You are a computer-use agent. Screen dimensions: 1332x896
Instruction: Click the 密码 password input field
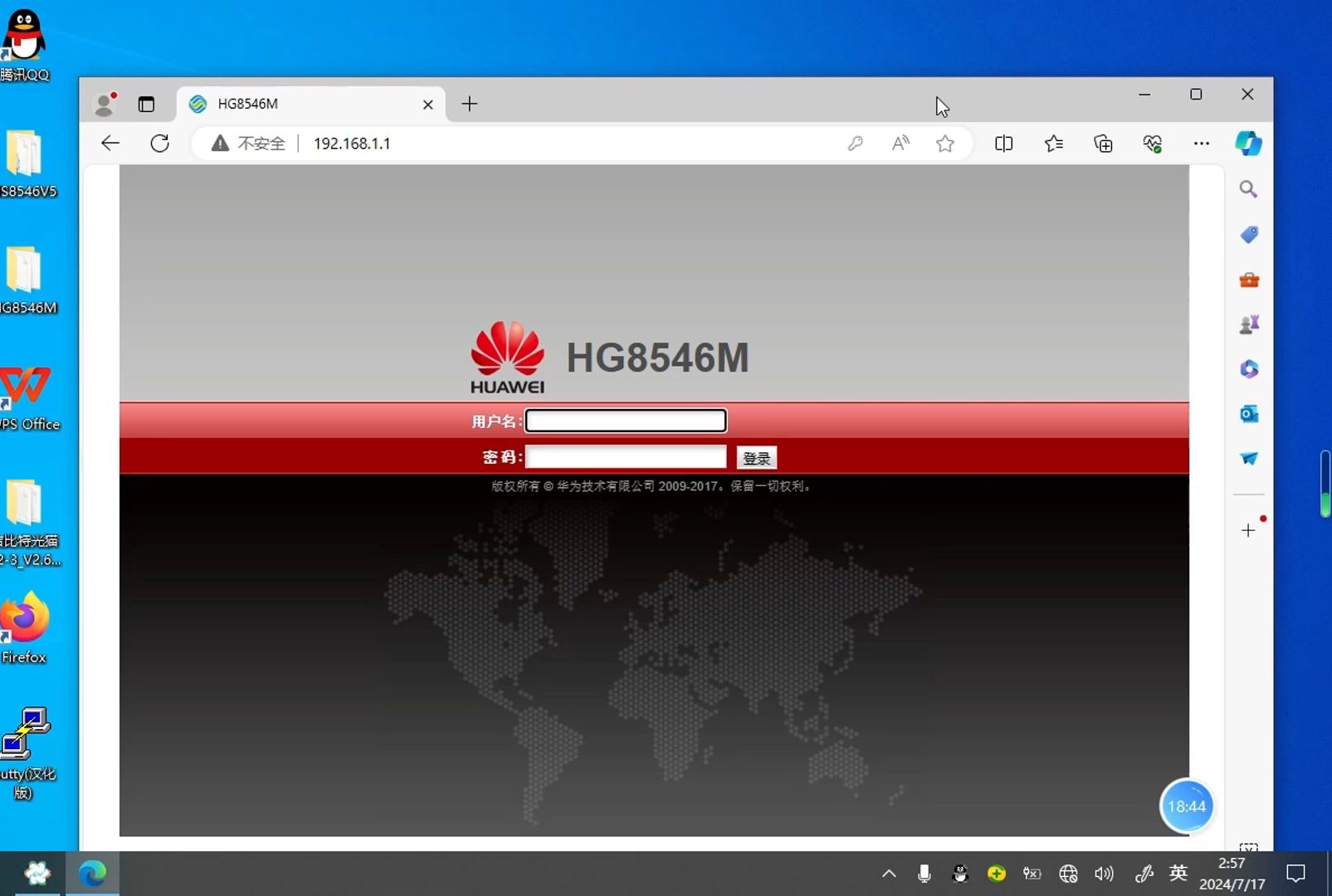(626, 457)
